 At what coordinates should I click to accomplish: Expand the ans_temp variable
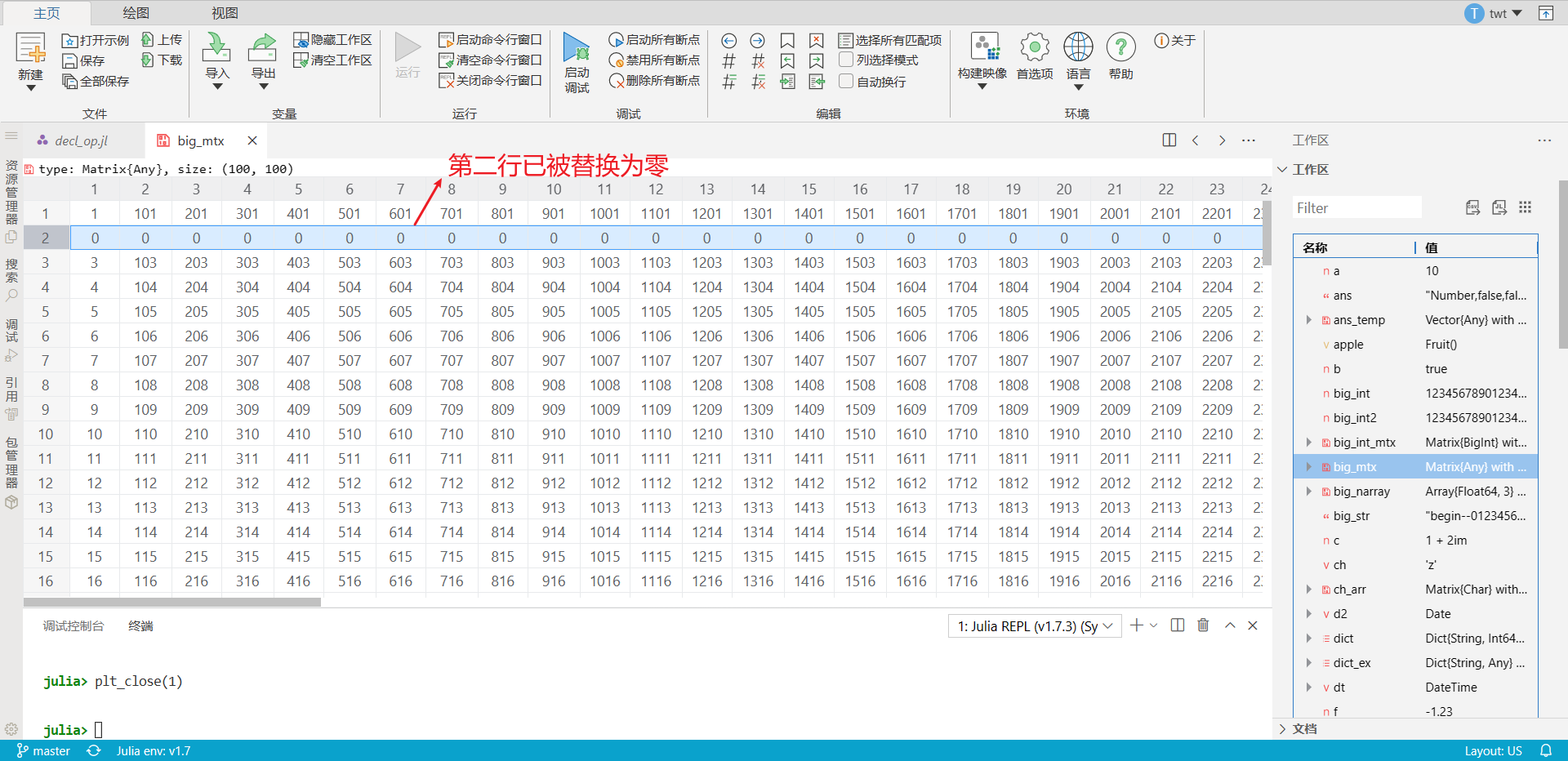pyautogui.click(x=1309, y=320)
